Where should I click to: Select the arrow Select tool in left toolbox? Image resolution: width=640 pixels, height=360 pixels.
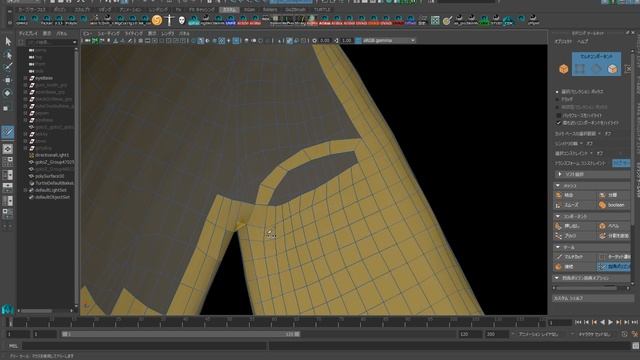[x=8, y=41]
